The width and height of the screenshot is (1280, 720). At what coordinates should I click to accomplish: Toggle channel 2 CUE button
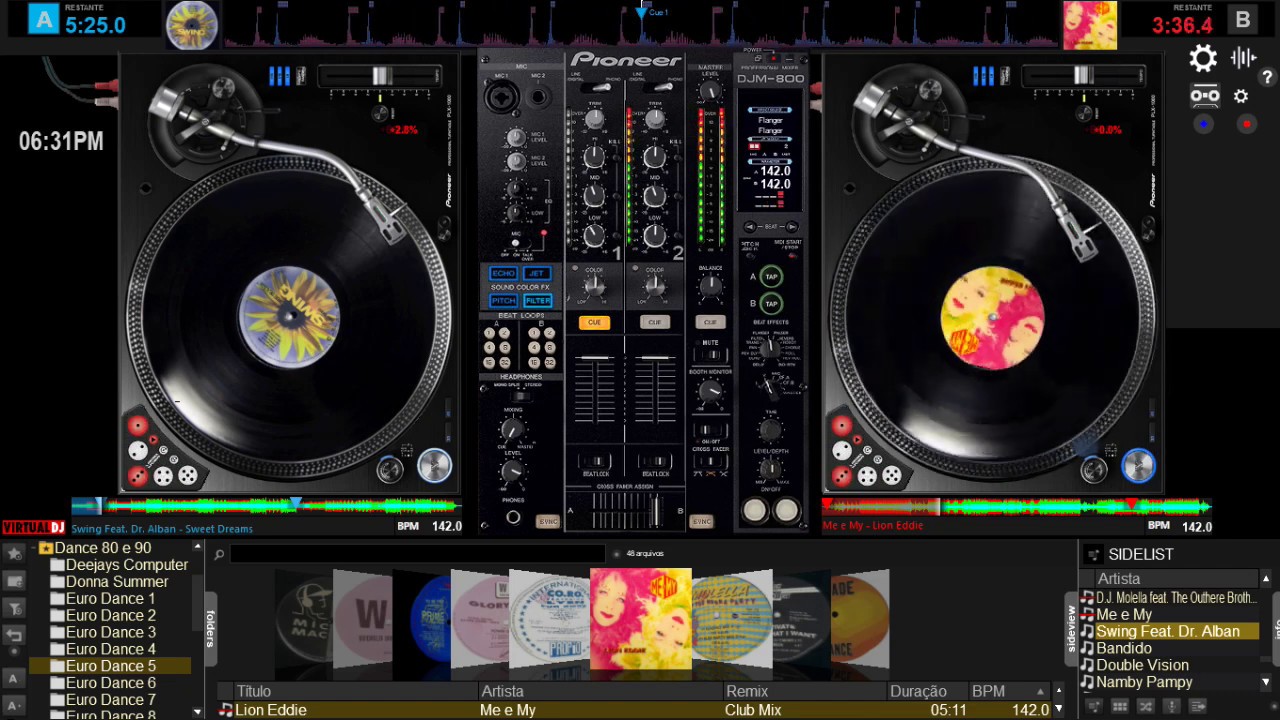[655, 322]
